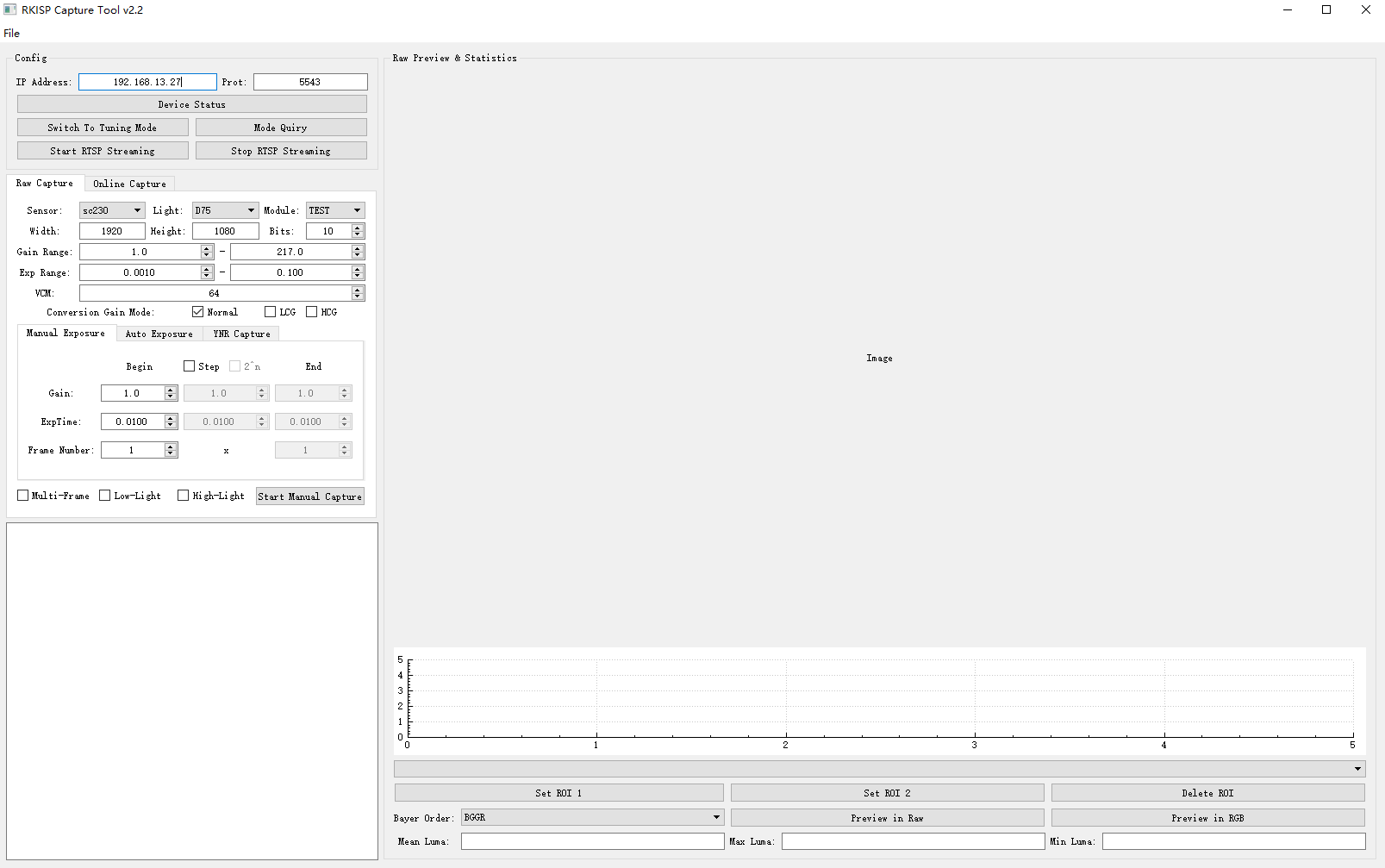Click the Delete ROI button
Image resolution: width=1385 pixels, height=868 pixels.
(1208, 793)
